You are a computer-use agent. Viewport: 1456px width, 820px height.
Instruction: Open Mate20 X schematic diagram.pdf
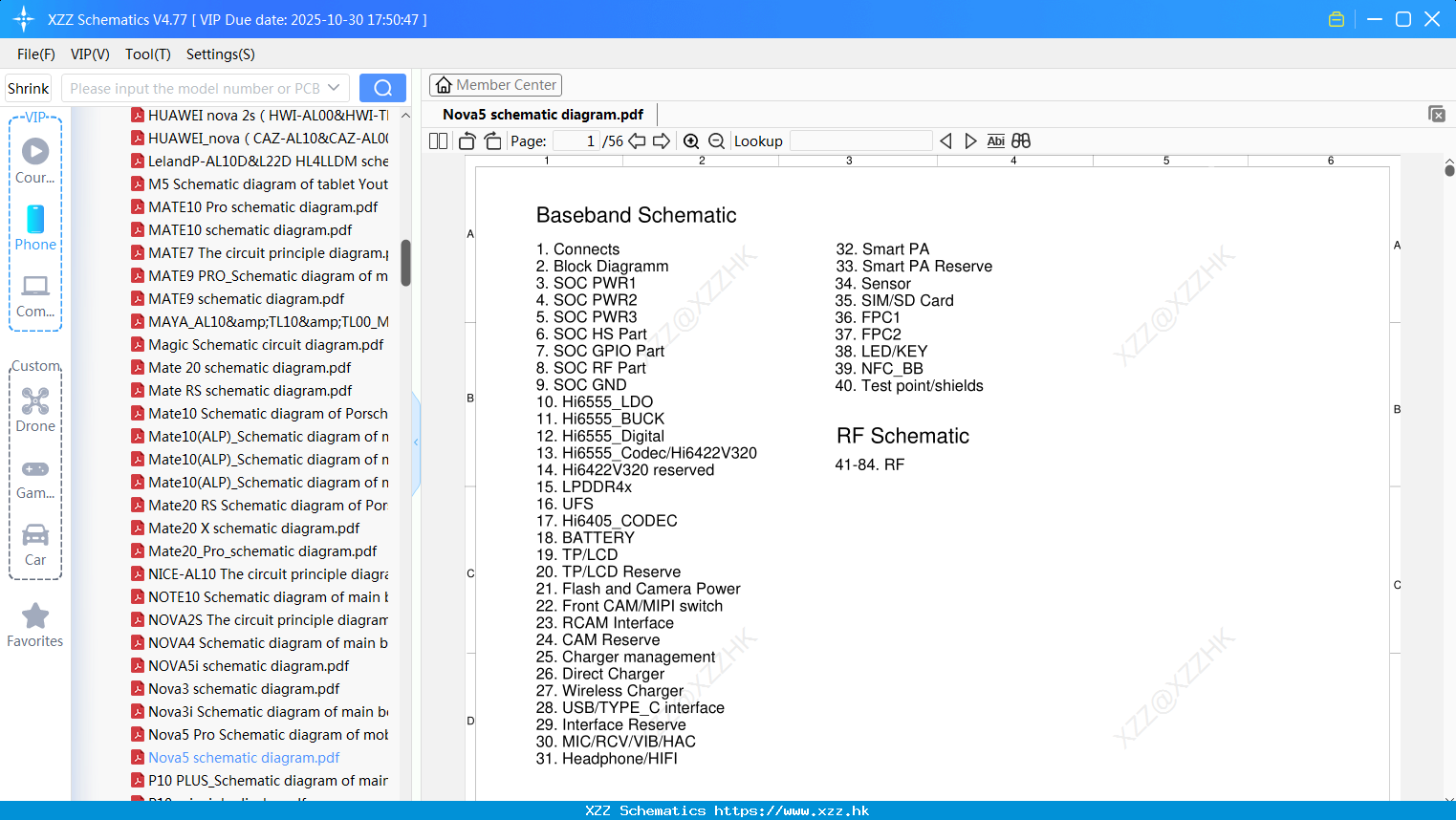pyautogui.click(x=246, y=528)
